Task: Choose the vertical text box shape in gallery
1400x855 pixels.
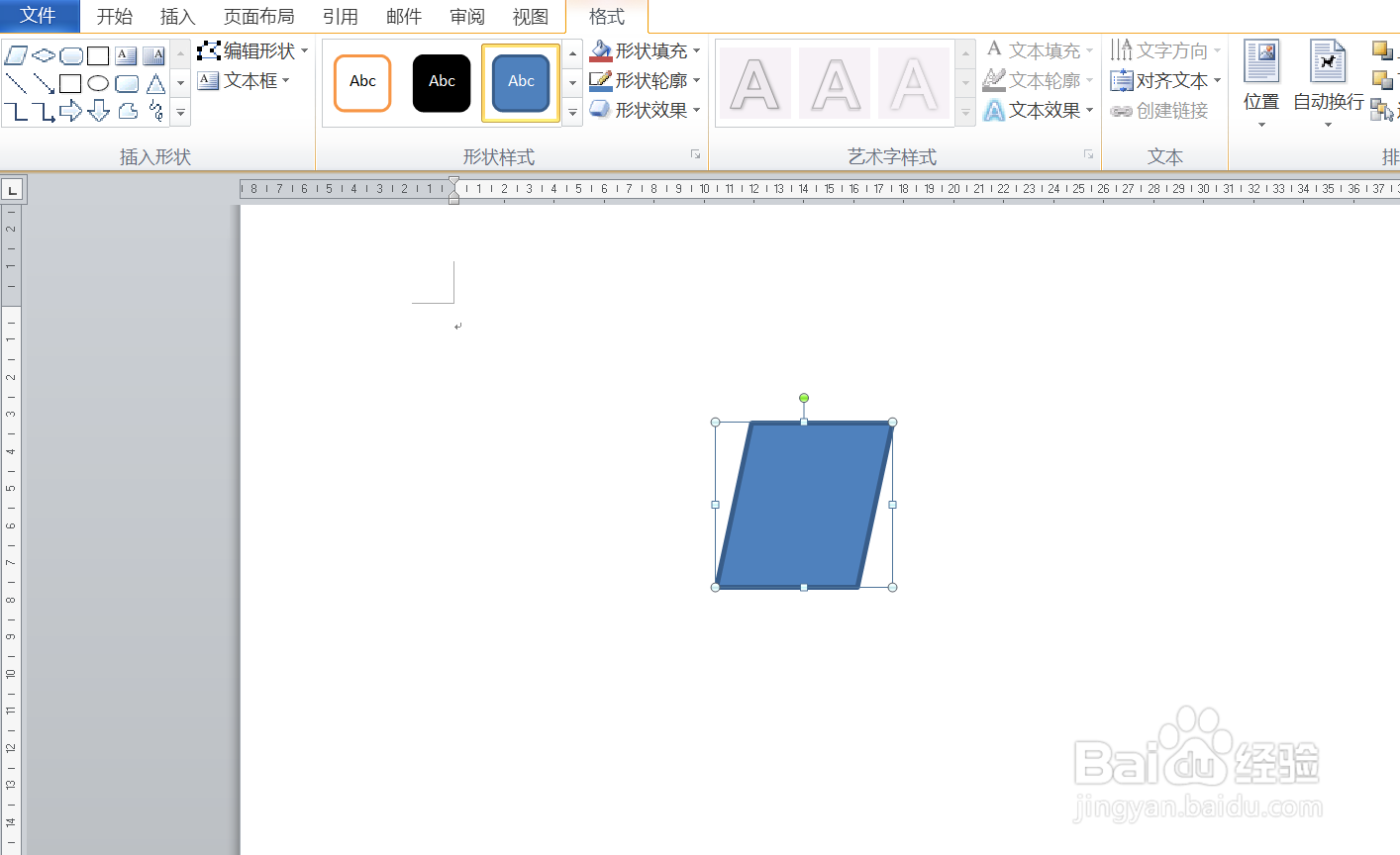Action: (153, 55)
